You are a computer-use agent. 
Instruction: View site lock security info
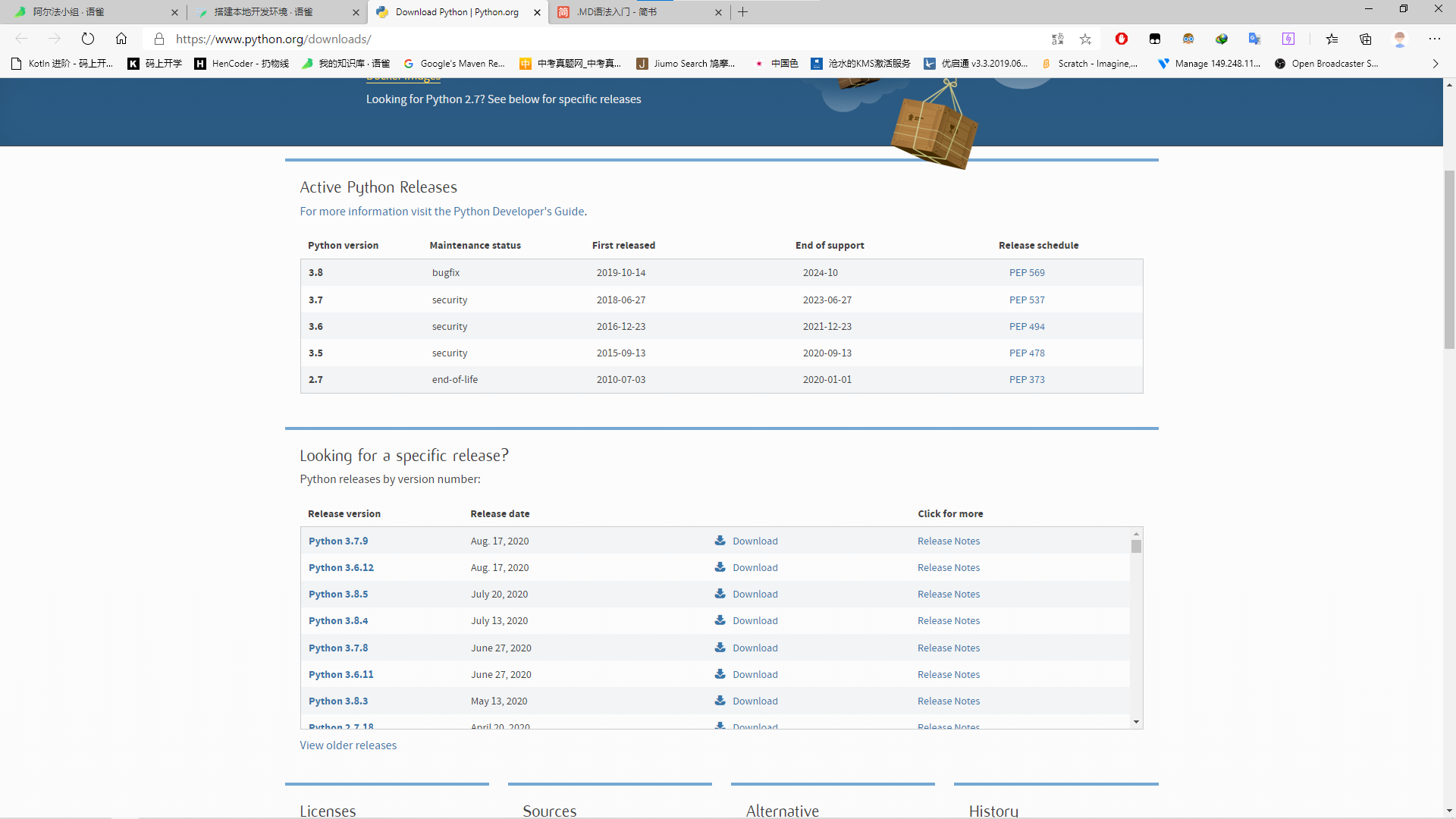click(x=159, y=39)
